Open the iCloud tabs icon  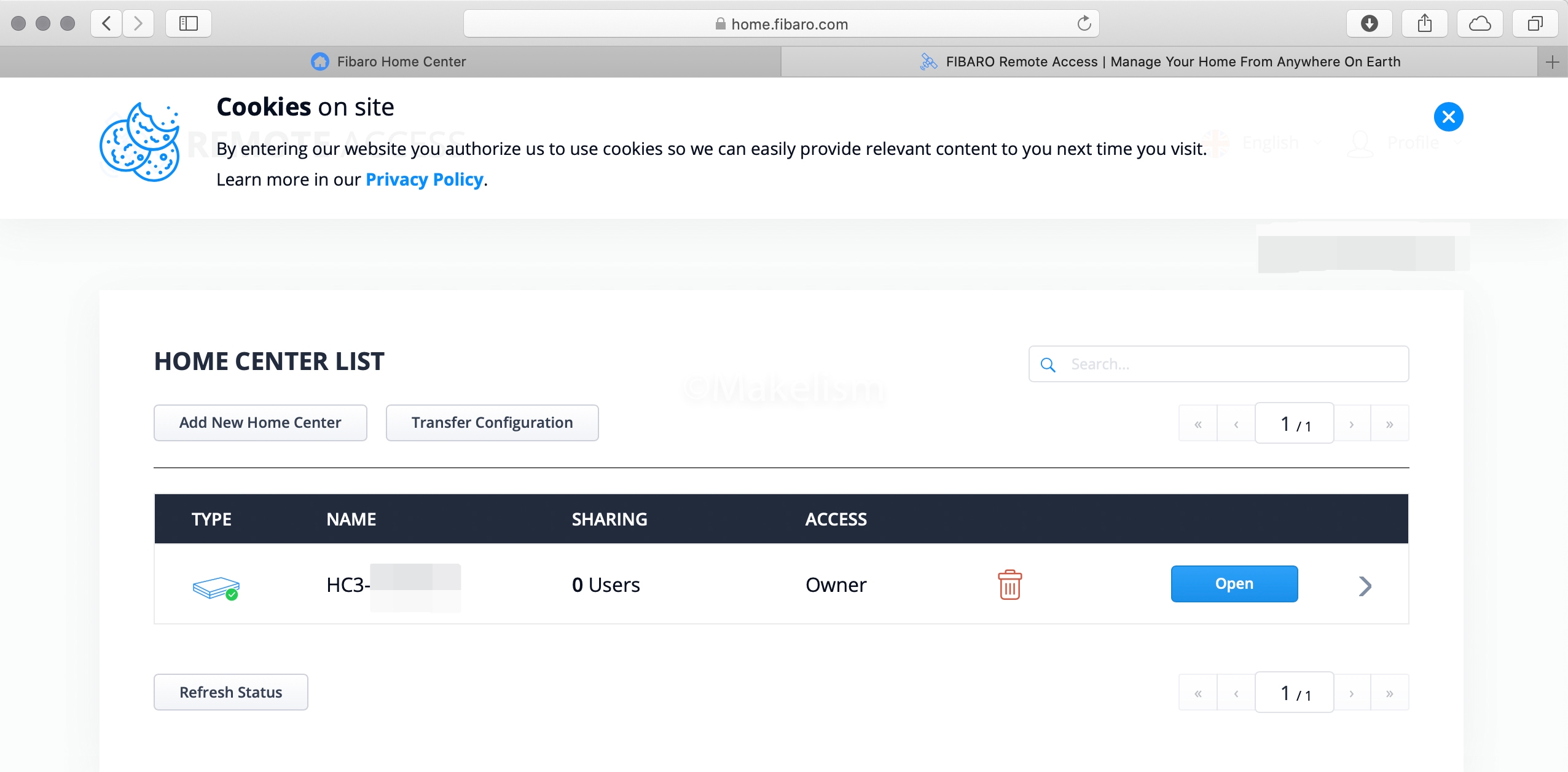[1480, 24]
